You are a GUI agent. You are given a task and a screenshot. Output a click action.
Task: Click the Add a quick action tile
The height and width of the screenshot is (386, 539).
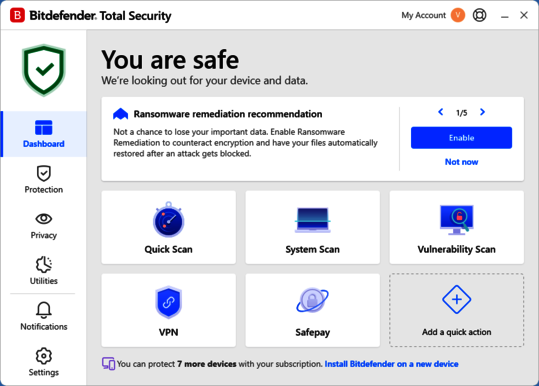(456, 310)
